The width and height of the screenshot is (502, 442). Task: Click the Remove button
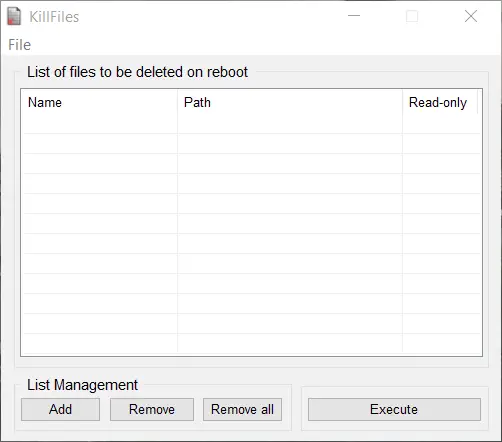coord(152,409)
